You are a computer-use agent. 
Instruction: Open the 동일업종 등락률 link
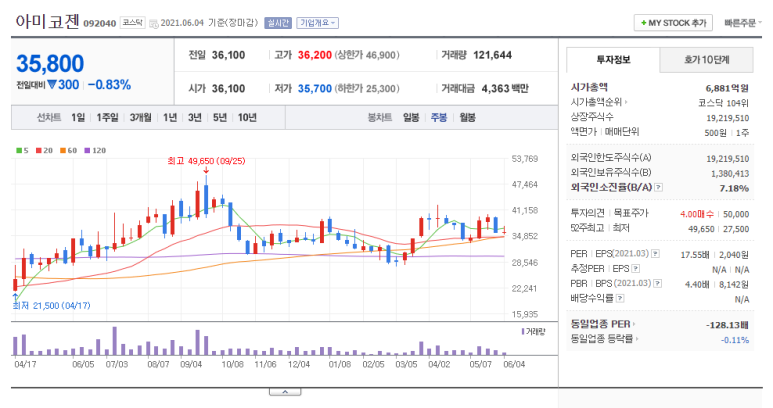tap(604, 339)
